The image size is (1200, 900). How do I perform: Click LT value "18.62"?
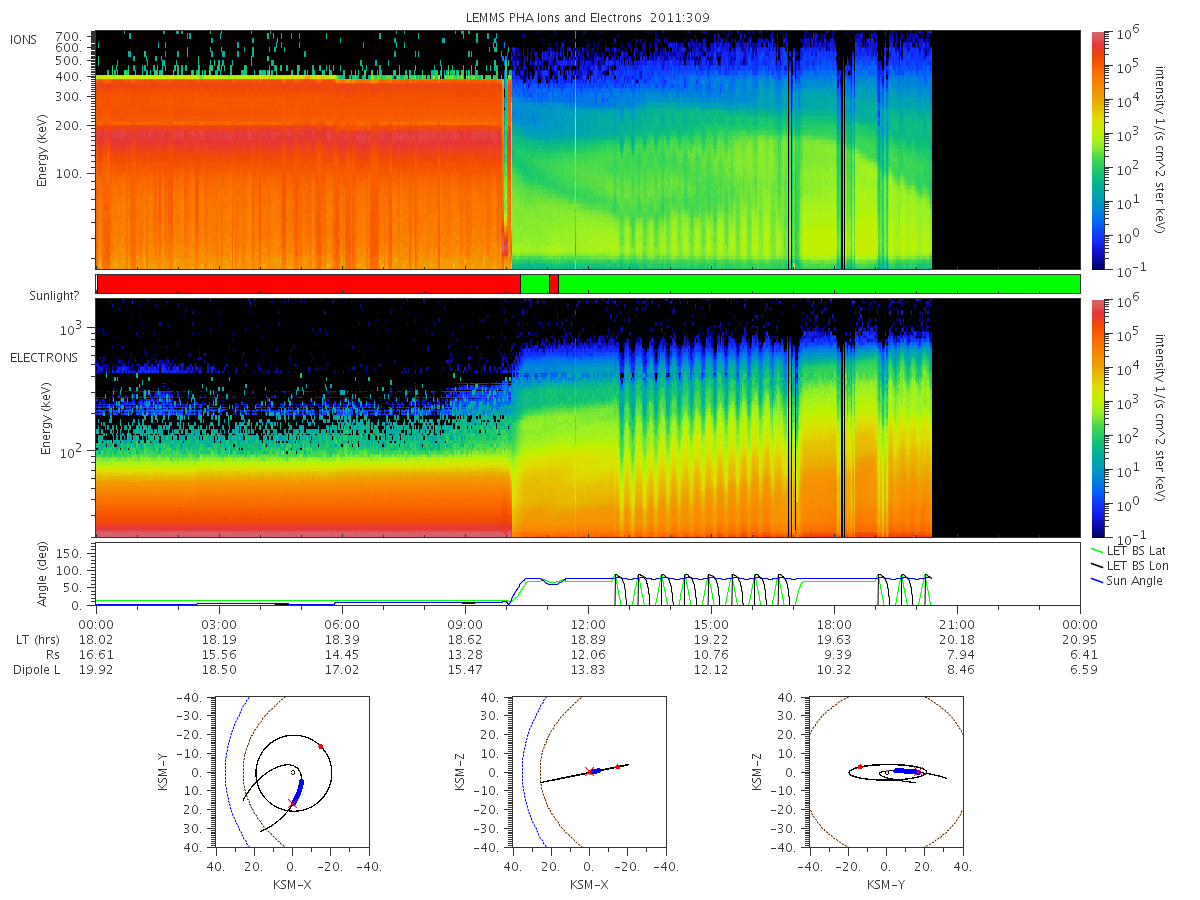click(x=465, y=640)
